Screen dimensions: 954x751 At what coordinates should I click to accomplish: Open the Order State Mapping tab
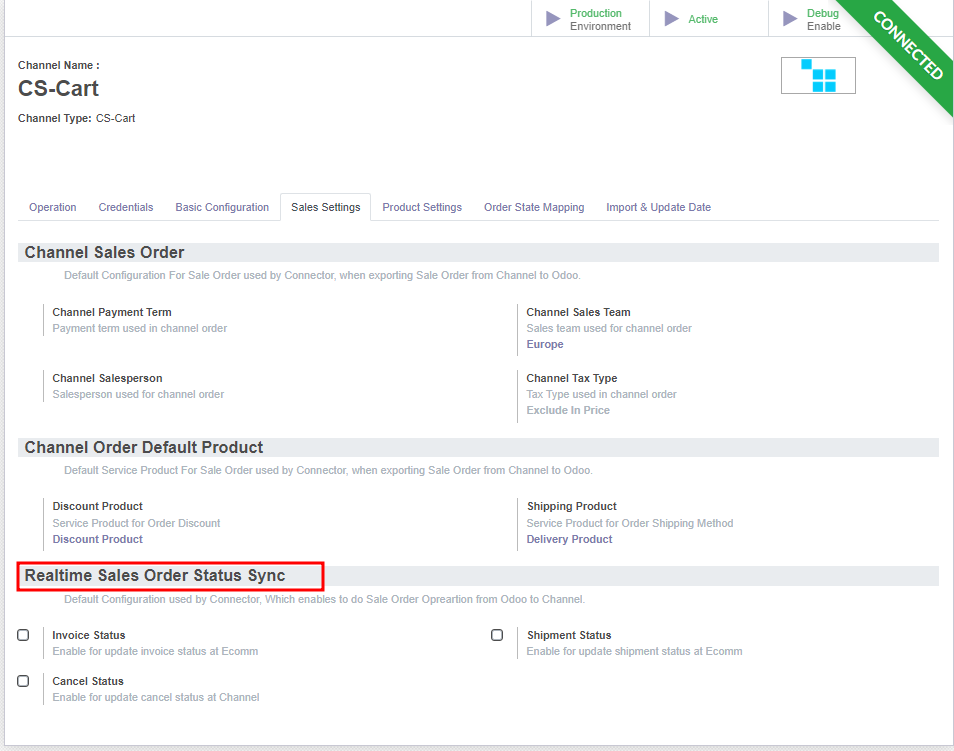tap(534, 207)
